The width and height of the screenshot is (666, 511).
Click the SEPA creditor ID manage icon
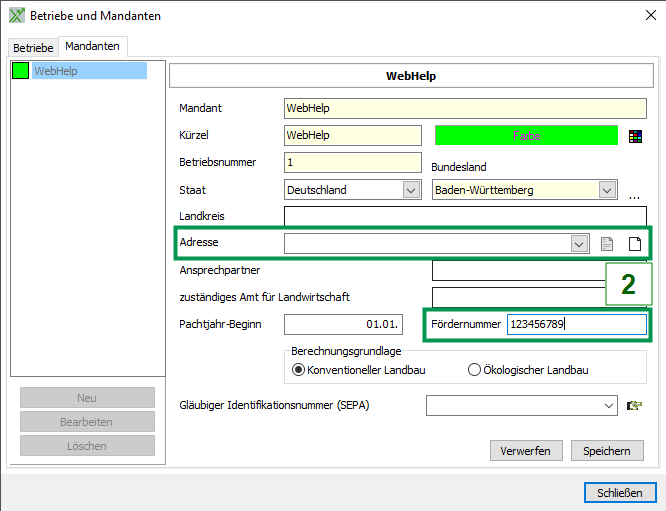pos(634,405)
